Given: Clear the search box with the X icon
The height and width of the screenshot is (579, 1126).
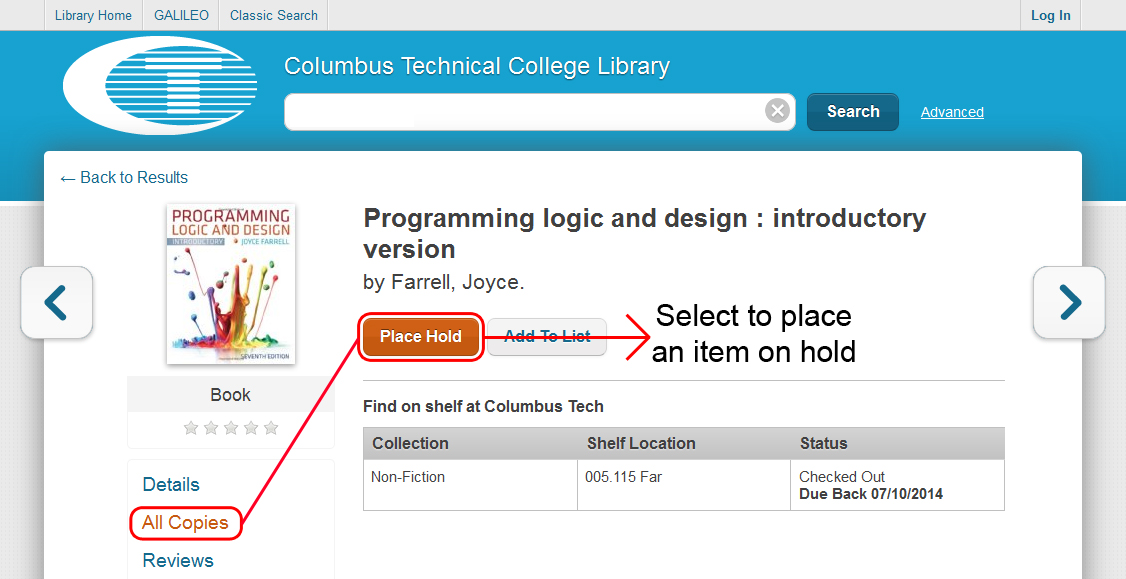Looking at the screenshot, I should pos(777,111).
